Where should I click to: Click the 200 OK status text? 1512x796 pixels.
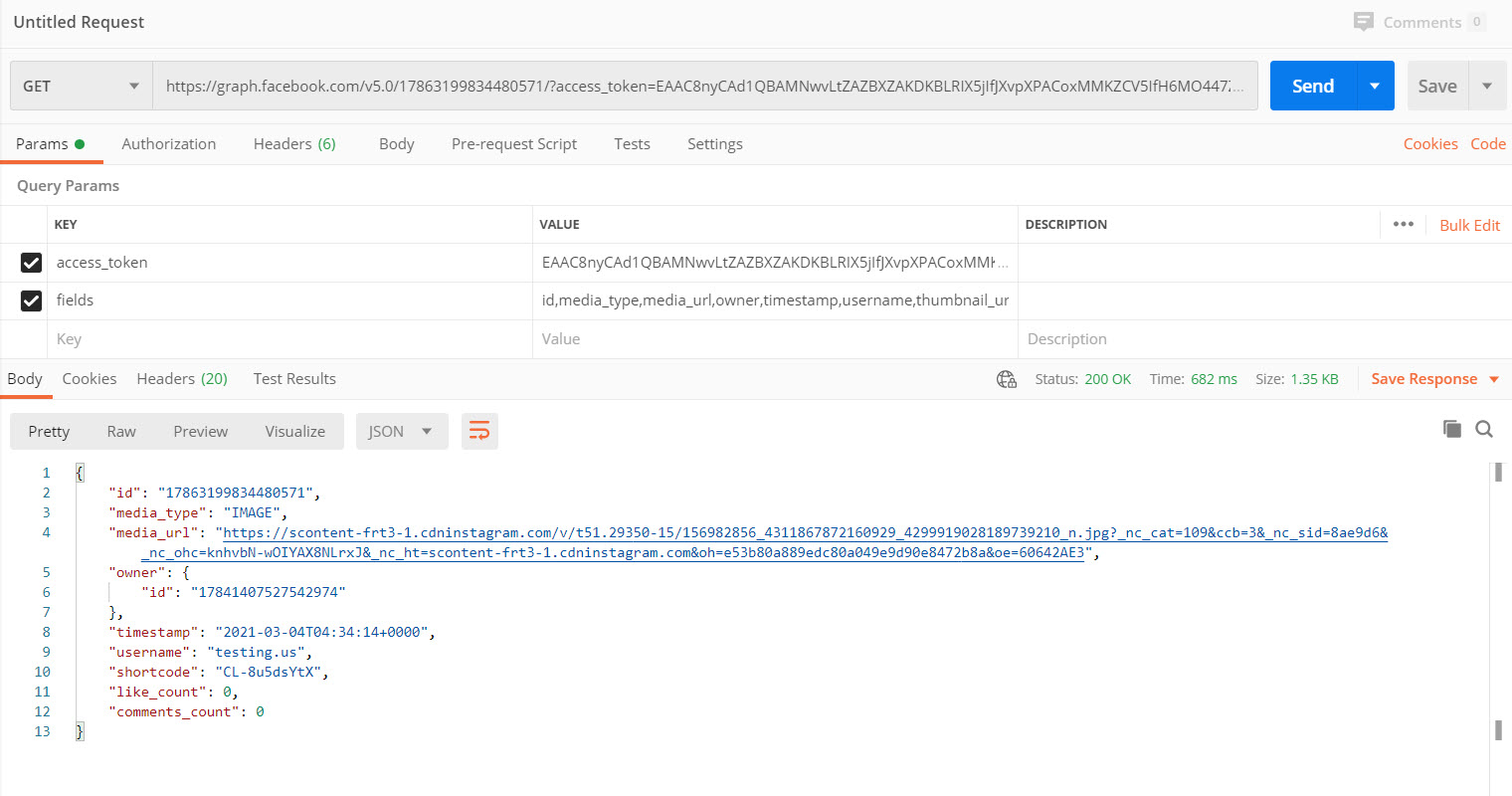1107,379
